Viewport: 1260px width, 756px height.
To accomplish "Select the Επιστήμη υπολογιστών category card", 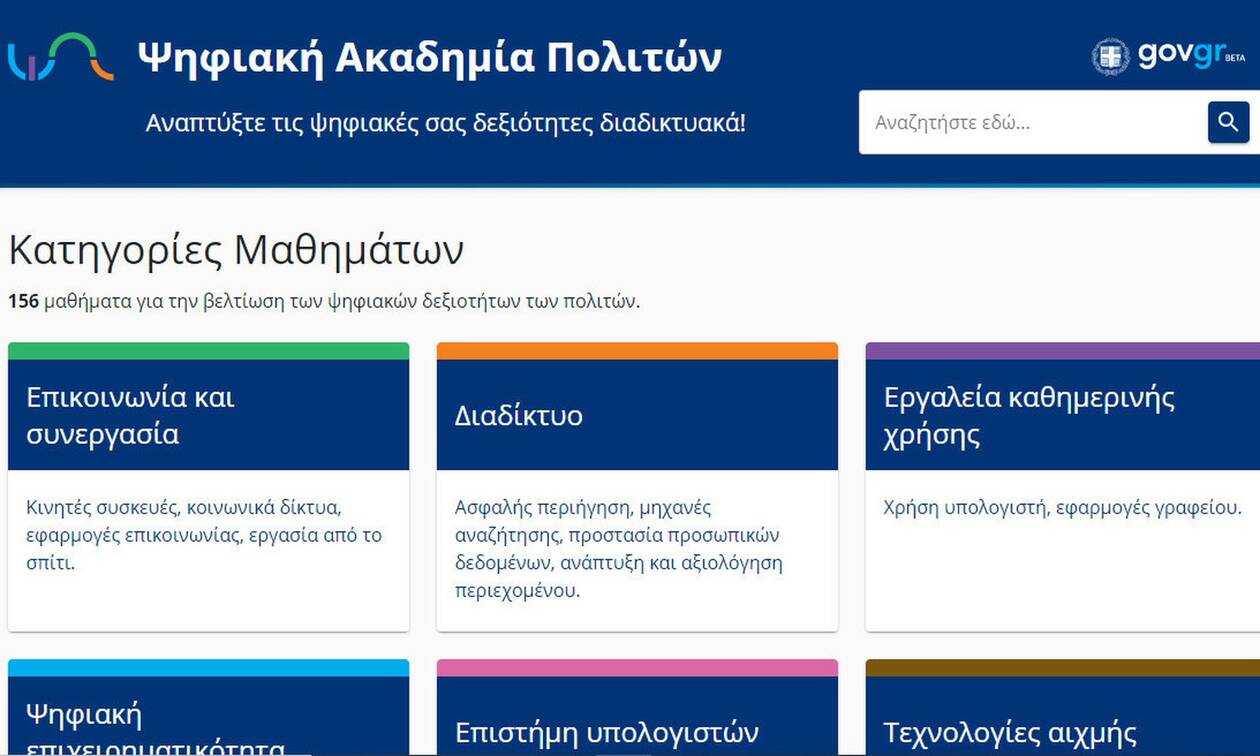I will (x=606, y=731).
